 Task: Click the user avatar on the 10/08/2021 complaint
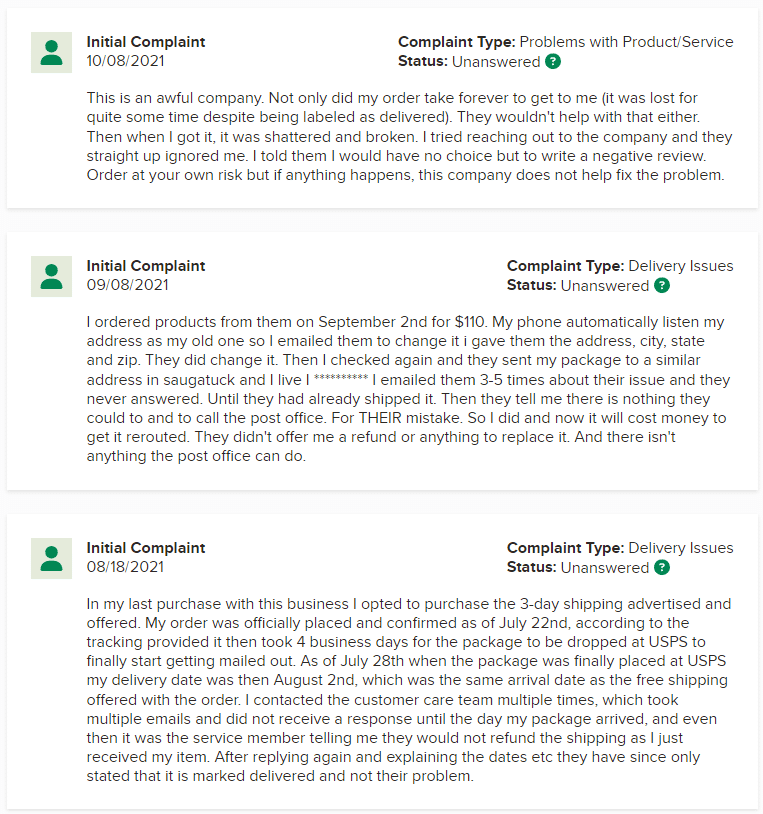click(x=51, y=52)
